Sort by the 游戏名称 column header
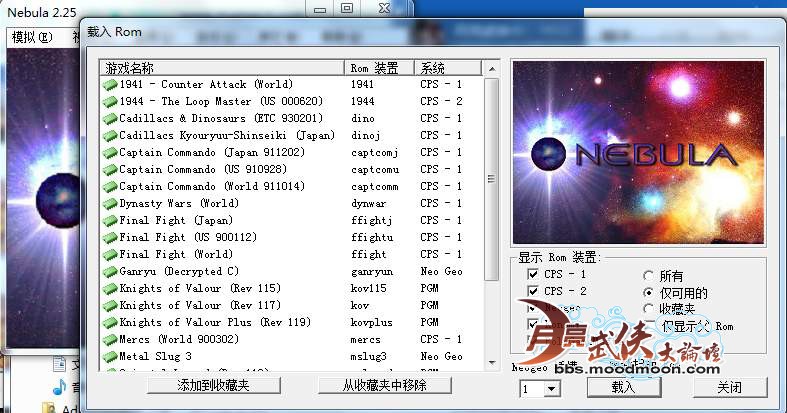This screenshot has height=413, width=787. point(222,68)
